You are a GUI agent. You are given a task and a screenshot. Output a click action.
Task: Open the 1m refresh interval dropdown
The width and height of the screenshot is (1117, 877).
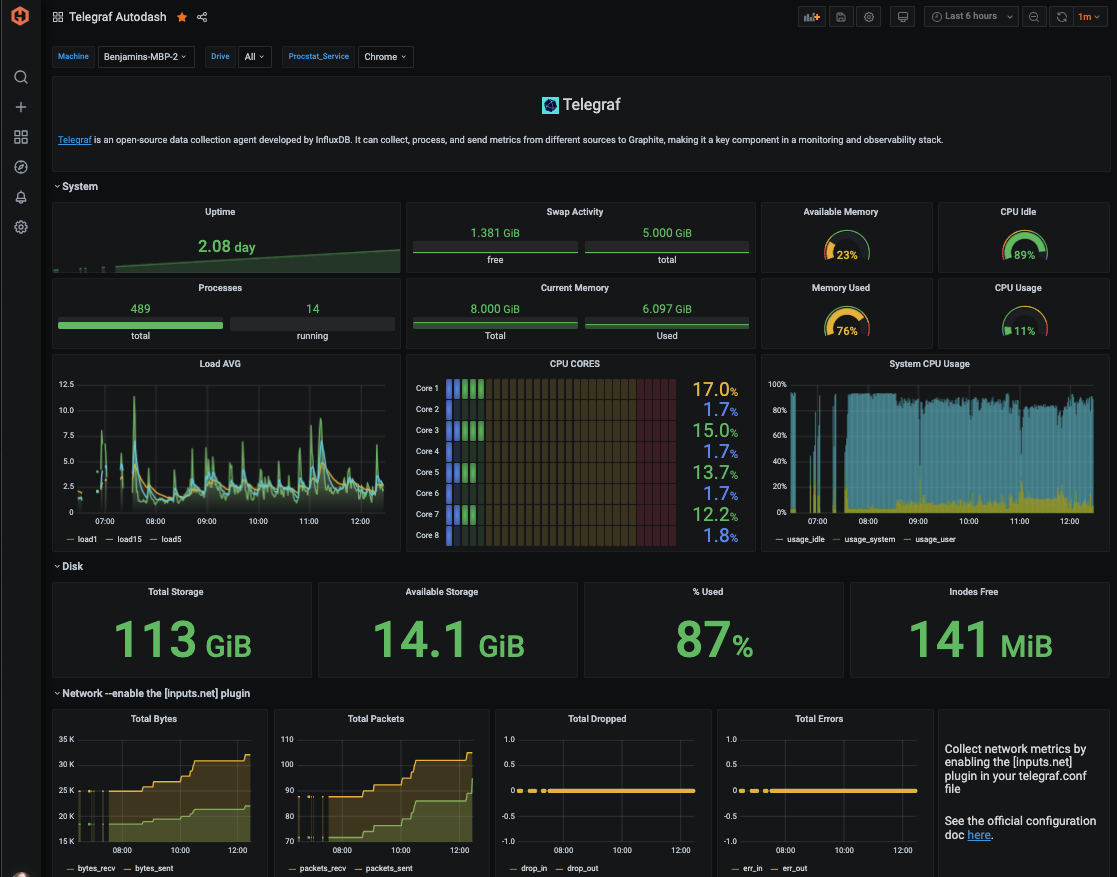pos(1089,17)
